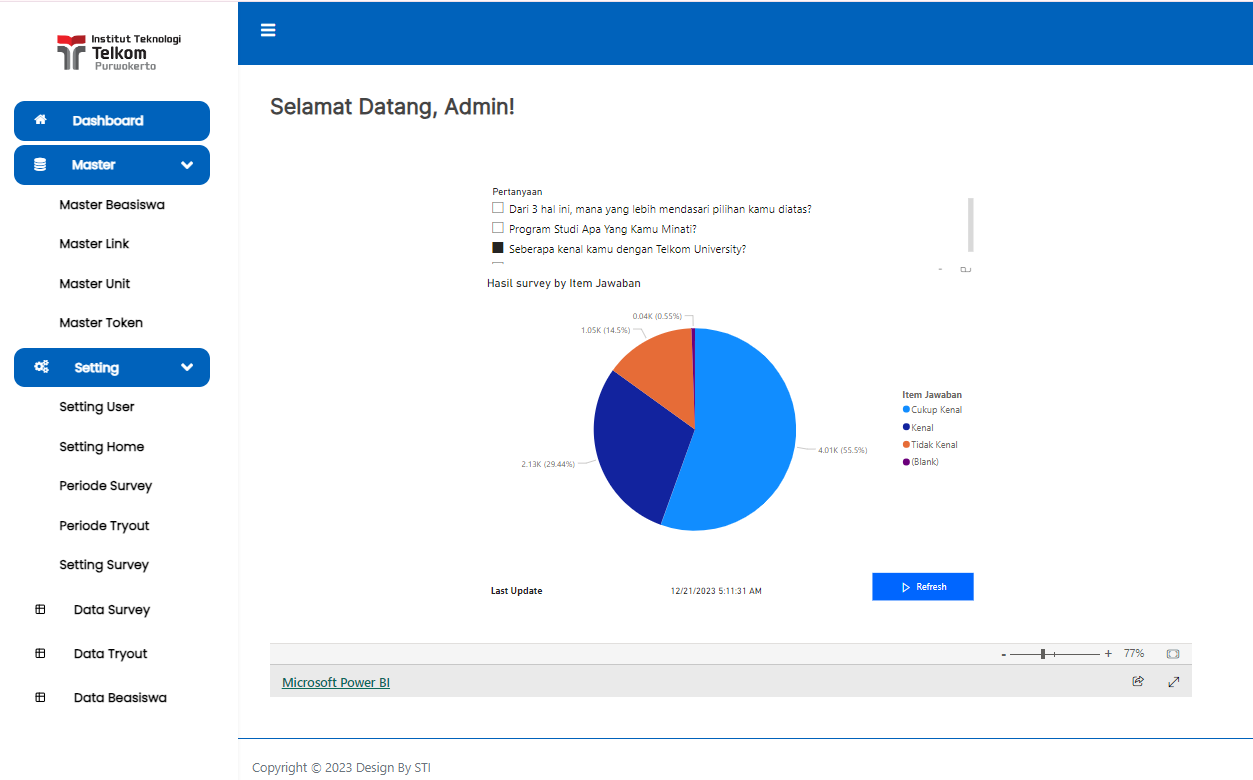Image resolution: width=1253 pixels, height=780 pixels.
Task: Check 'Dari 3 hal ini' question checkbox
Action: [x=498, y=209]
